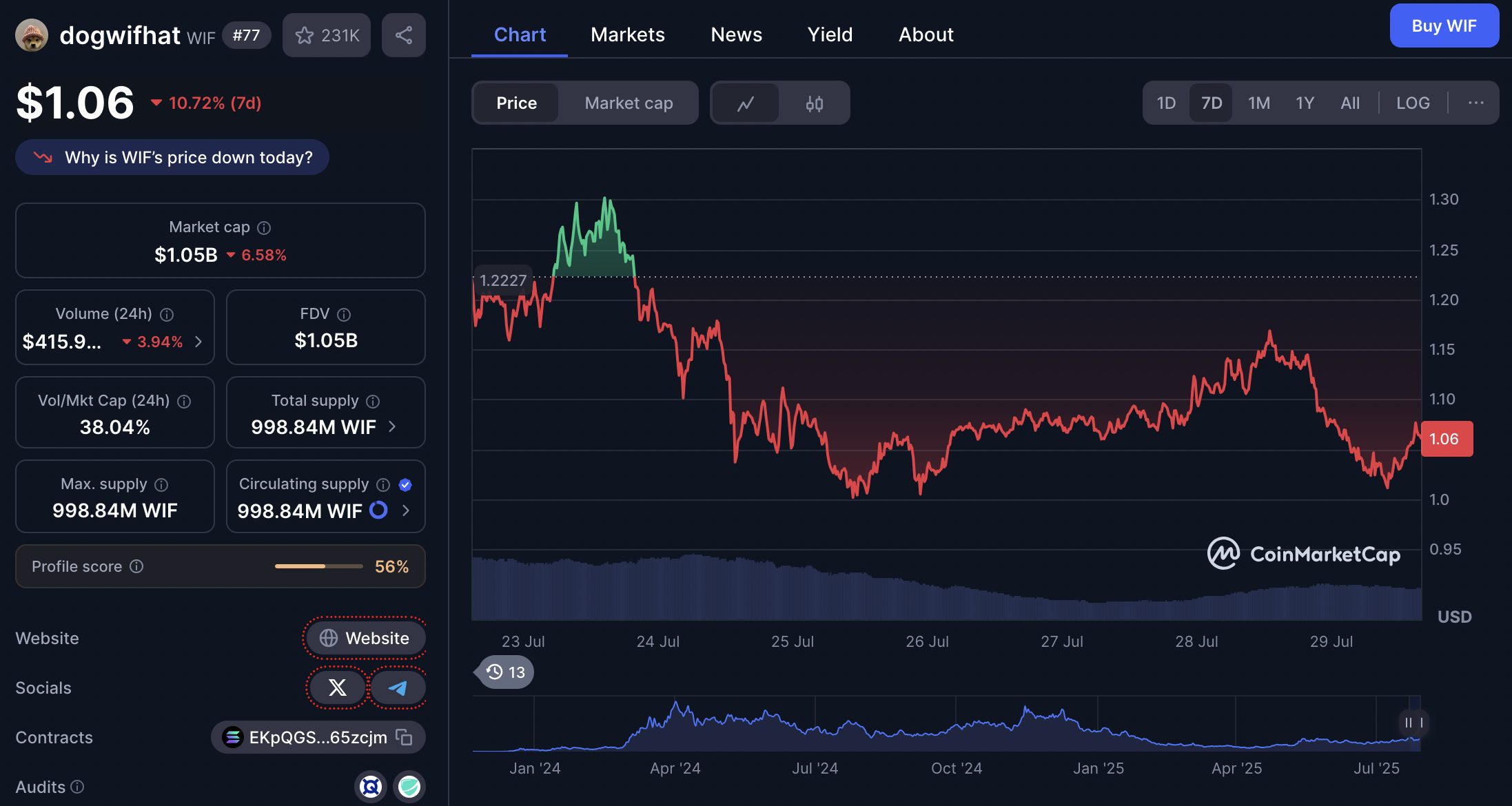The height and width of the screenshot is (806, 1512).
Task: Select Market cap chart toggle
Action: pos(629,103)
